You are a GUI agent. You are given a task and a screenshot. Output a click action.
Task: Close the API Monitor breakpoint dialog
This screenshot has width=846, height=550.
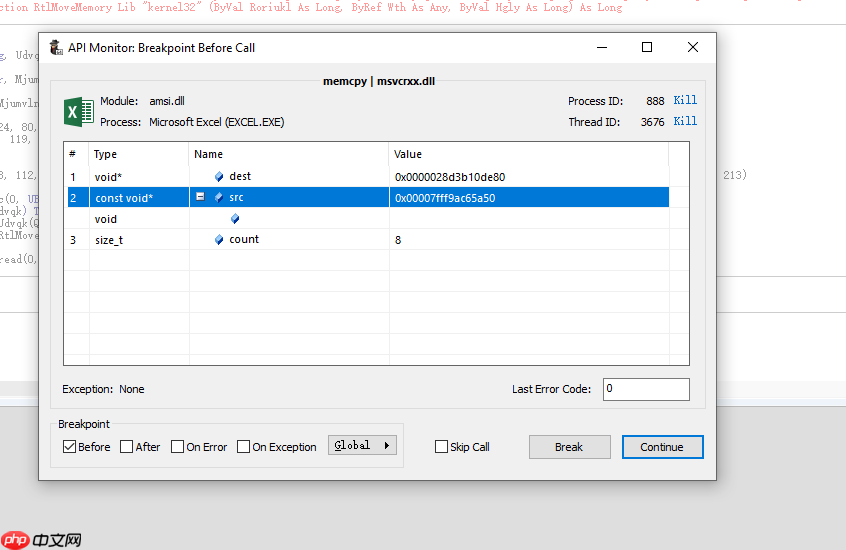pos(693,47)
